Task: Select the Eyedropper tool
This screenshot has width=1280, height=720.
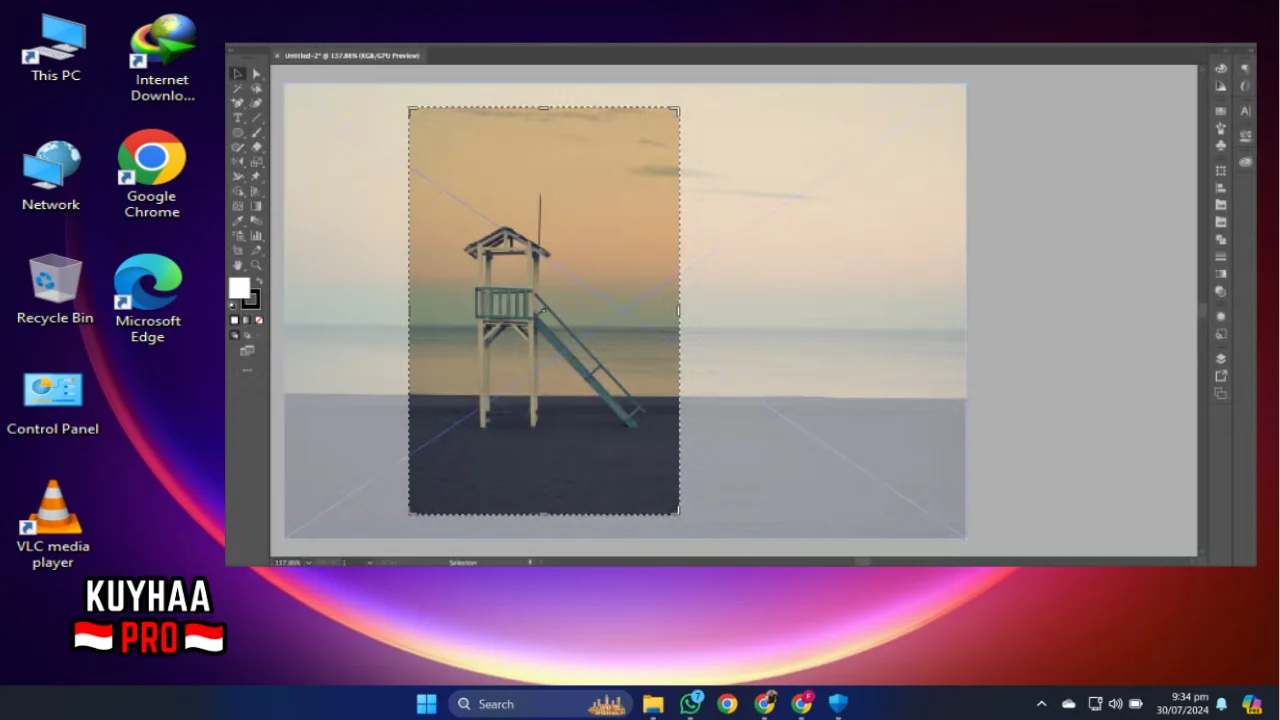Action: tap(237, 221)
